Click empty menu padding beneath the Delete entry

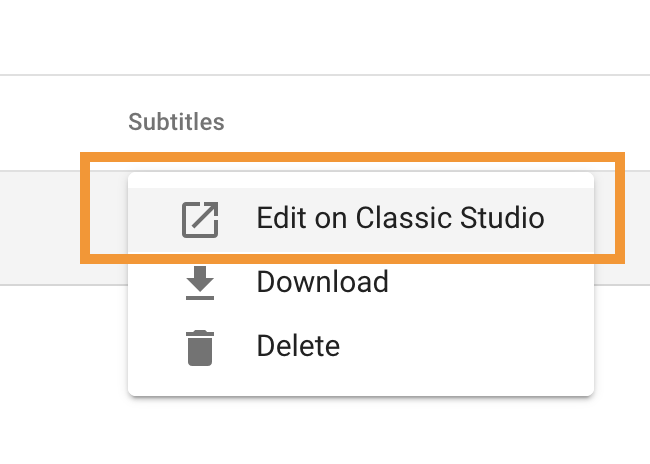point(361,386)
